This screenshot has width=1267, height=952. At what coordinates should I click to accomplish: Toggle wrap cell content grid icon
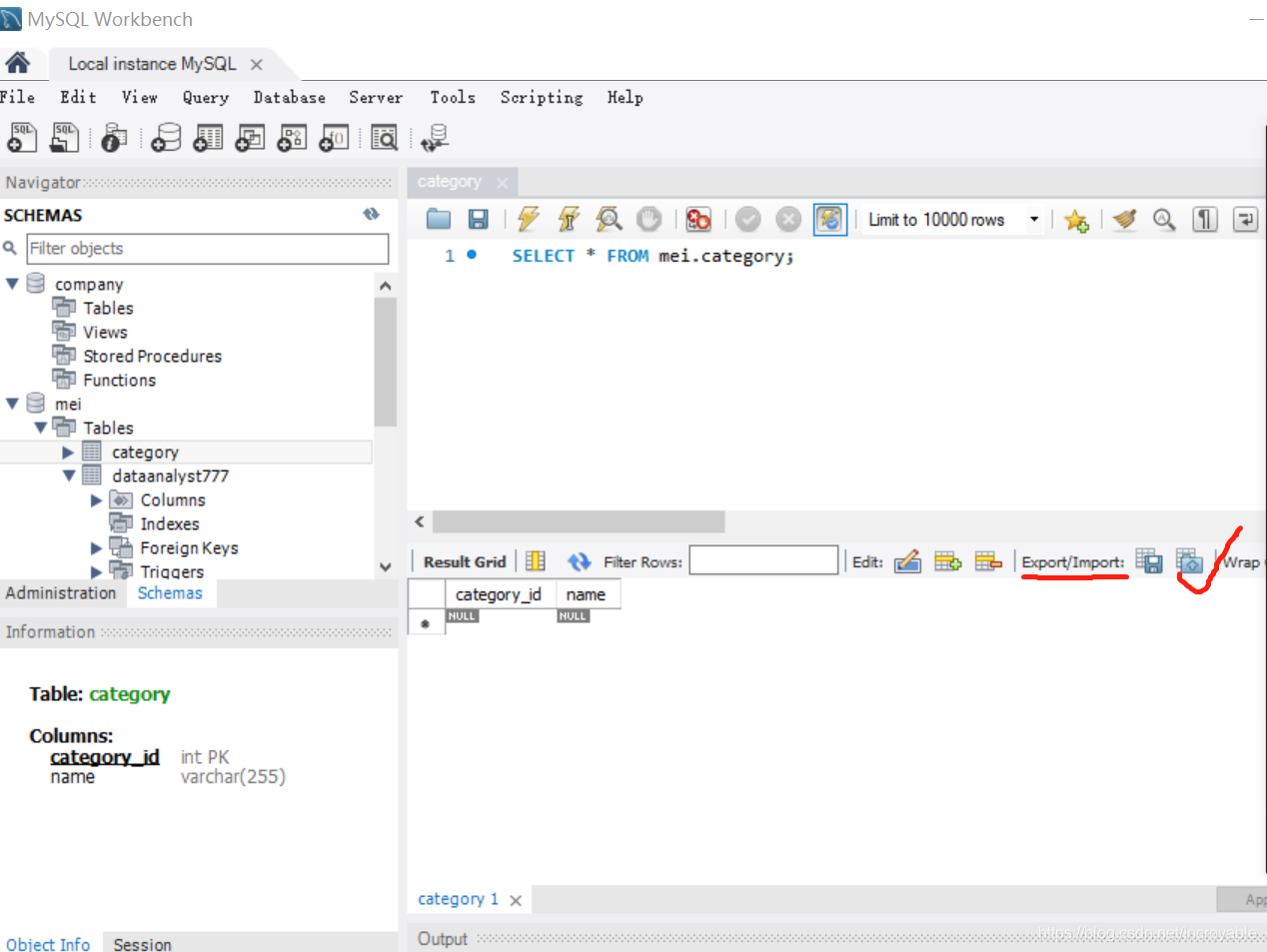pos(536,561)
